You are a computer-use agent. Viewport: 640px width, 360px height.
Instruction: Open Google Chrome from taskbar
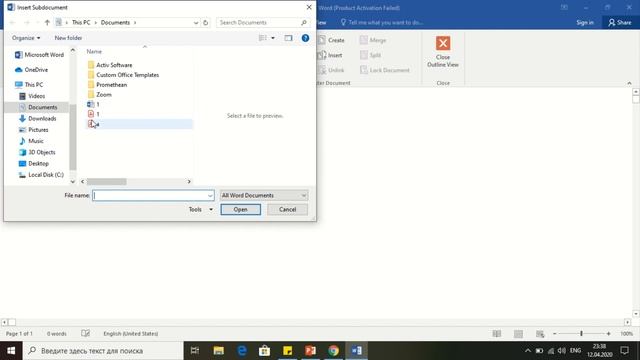333,351
